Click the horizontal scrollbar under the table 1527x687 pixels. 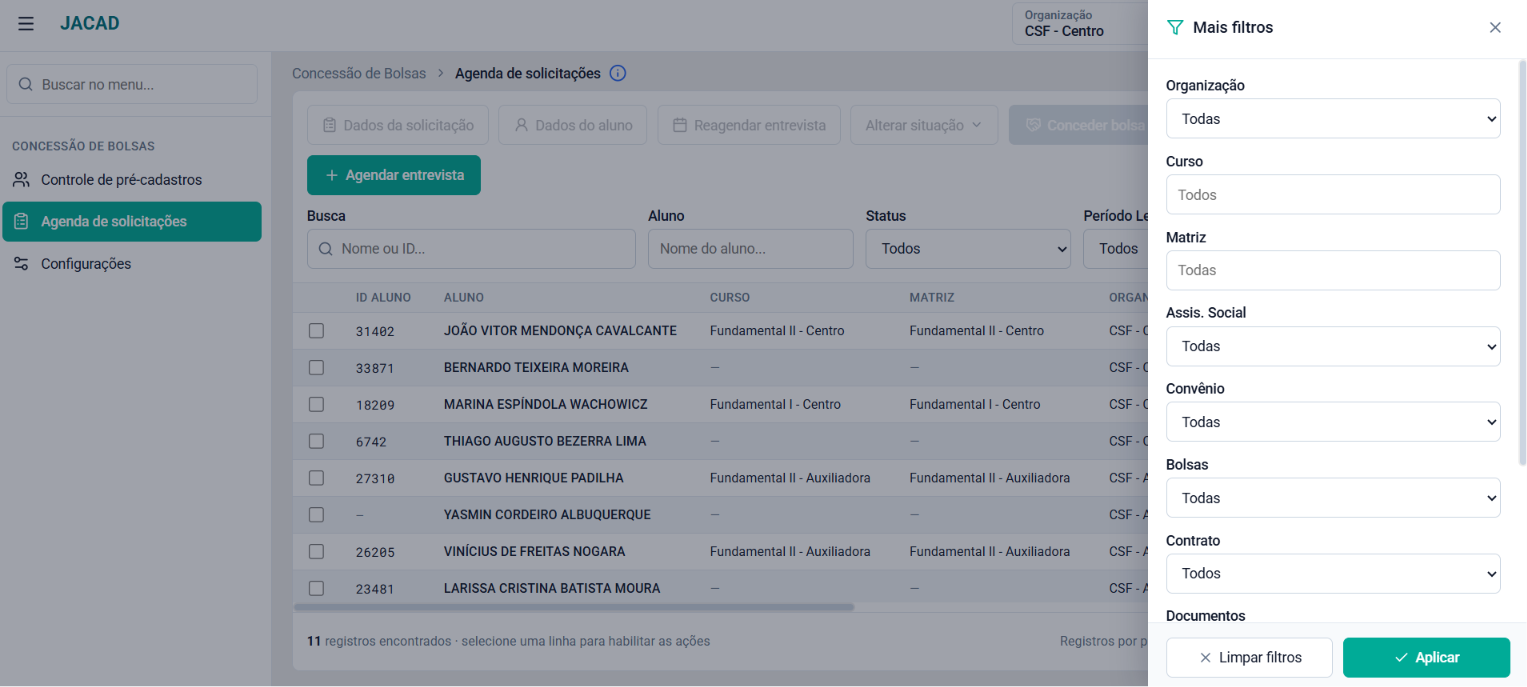click(x=574, y=607)
